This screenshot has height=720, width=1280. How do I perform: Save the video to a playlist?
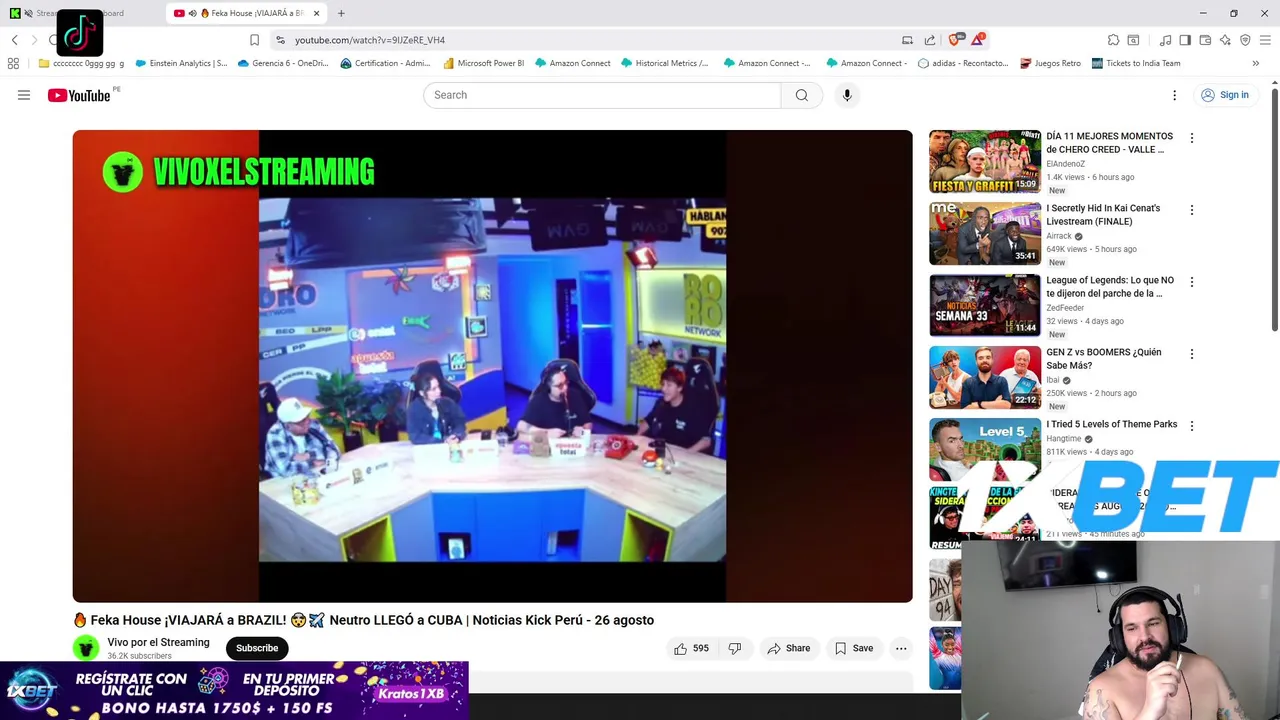(x=854, y=648)
